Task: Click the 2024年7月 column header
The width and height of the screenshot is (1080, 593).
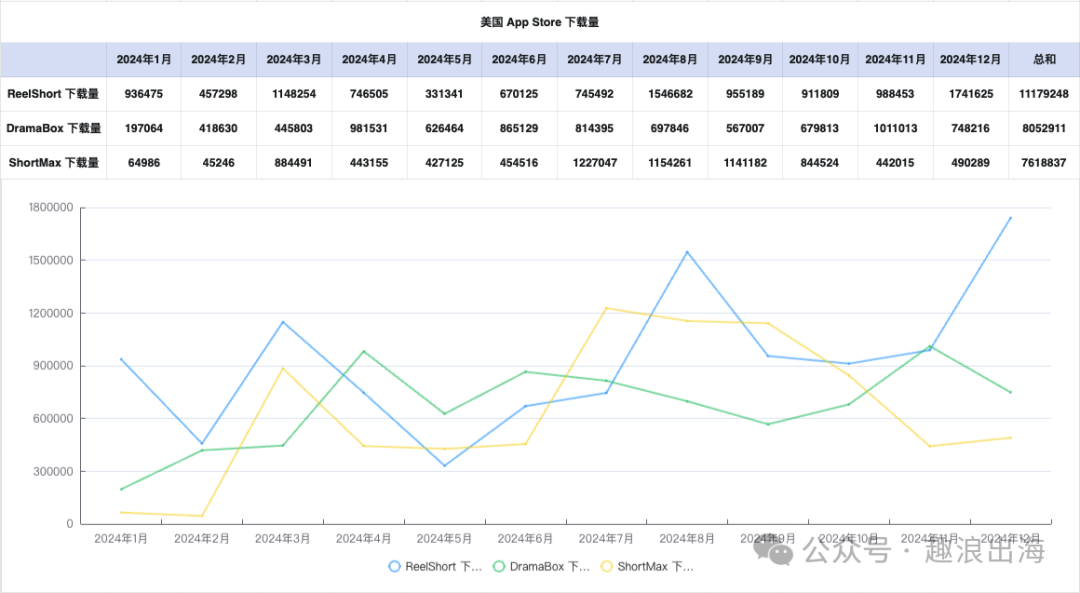Action: click(594, 59)
